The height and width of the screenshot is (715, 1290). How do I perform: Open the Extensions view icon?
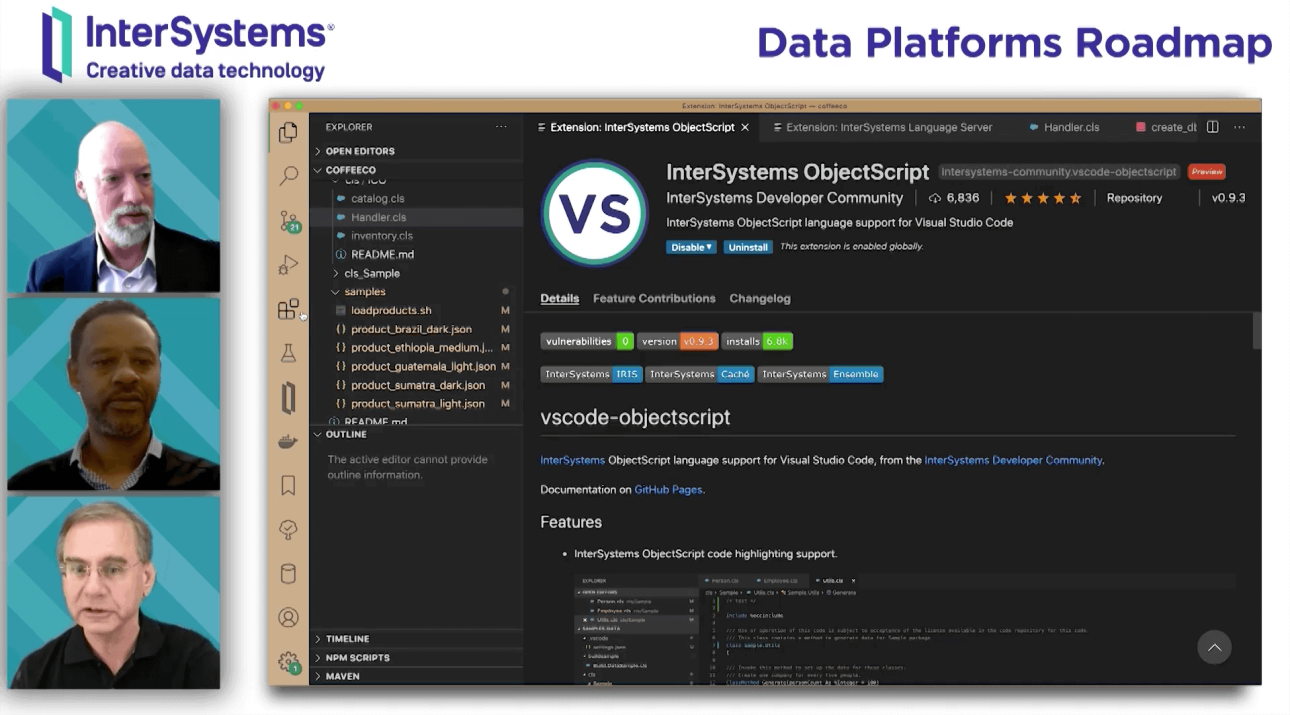coord(288,310)
